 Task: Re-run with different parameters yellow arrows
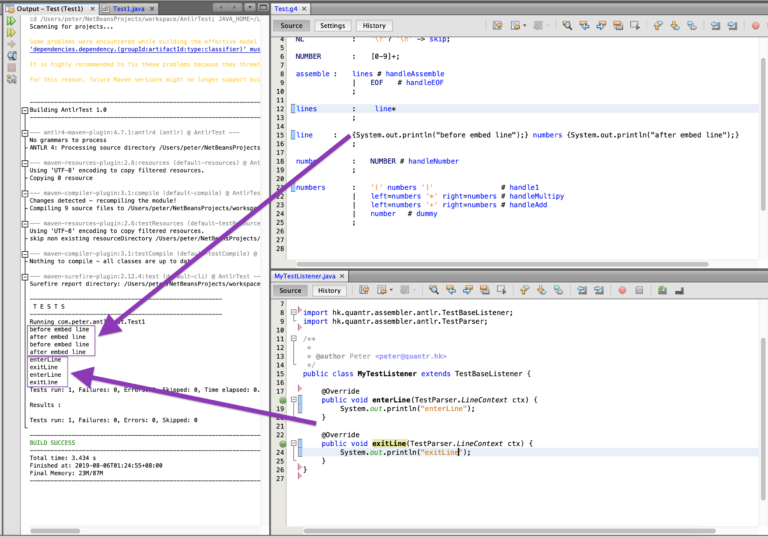(x=11, y=33)
